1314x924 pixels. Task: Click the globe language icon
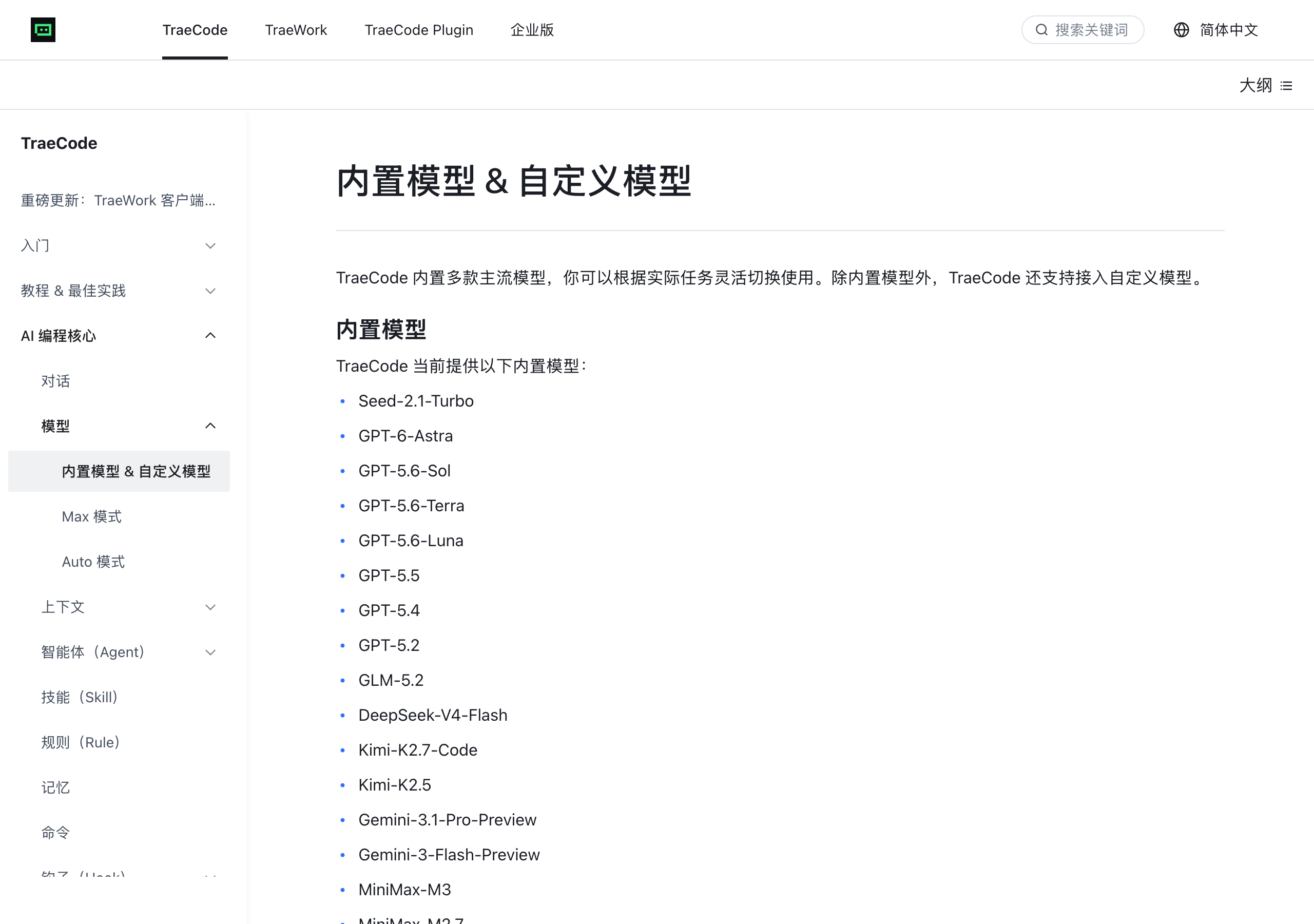point(1181,30)
